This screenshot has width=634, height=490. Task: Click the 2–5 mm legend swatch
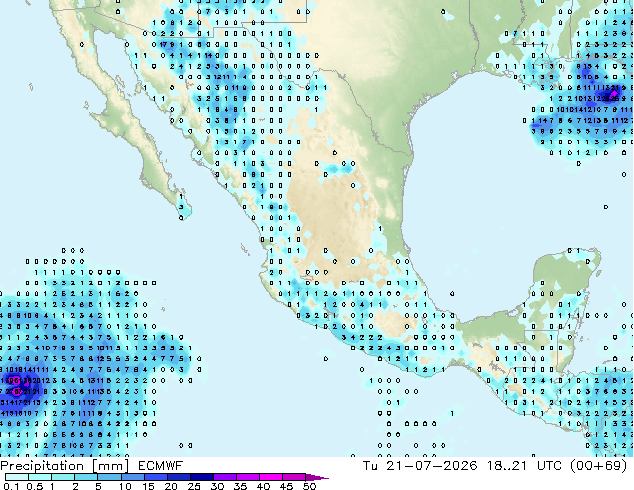coord(86,477)
